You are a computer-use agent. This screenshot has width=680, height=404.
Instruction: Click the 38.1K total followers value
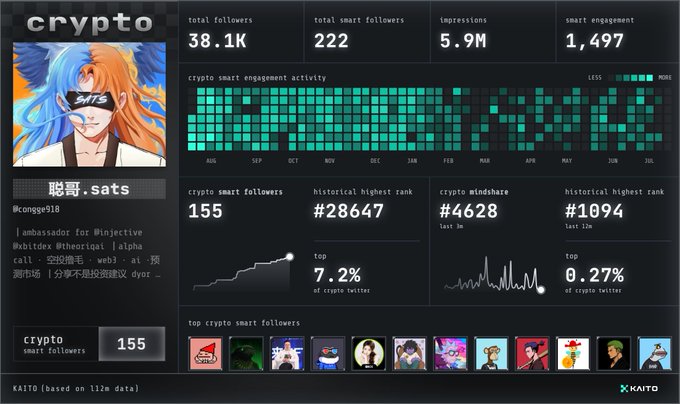point(217,41)
